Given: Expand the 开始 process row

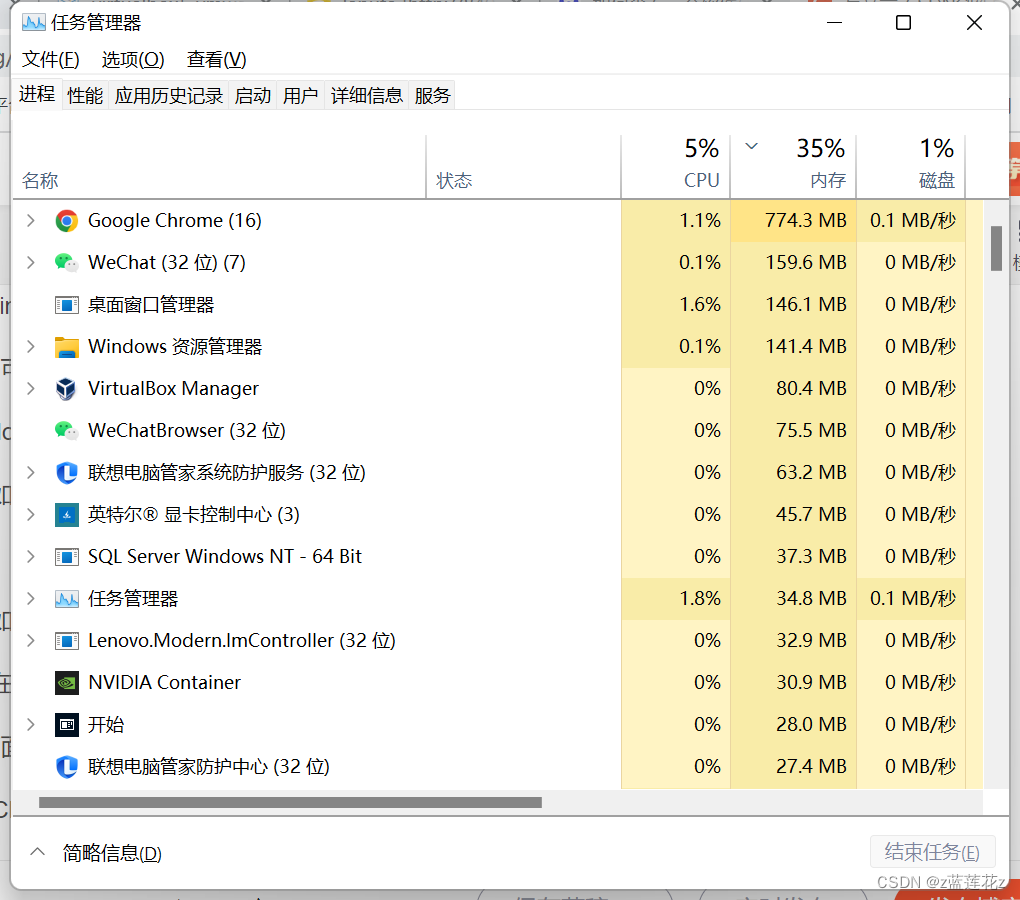Looking at the screenshot, I should (x=31, y=724).
